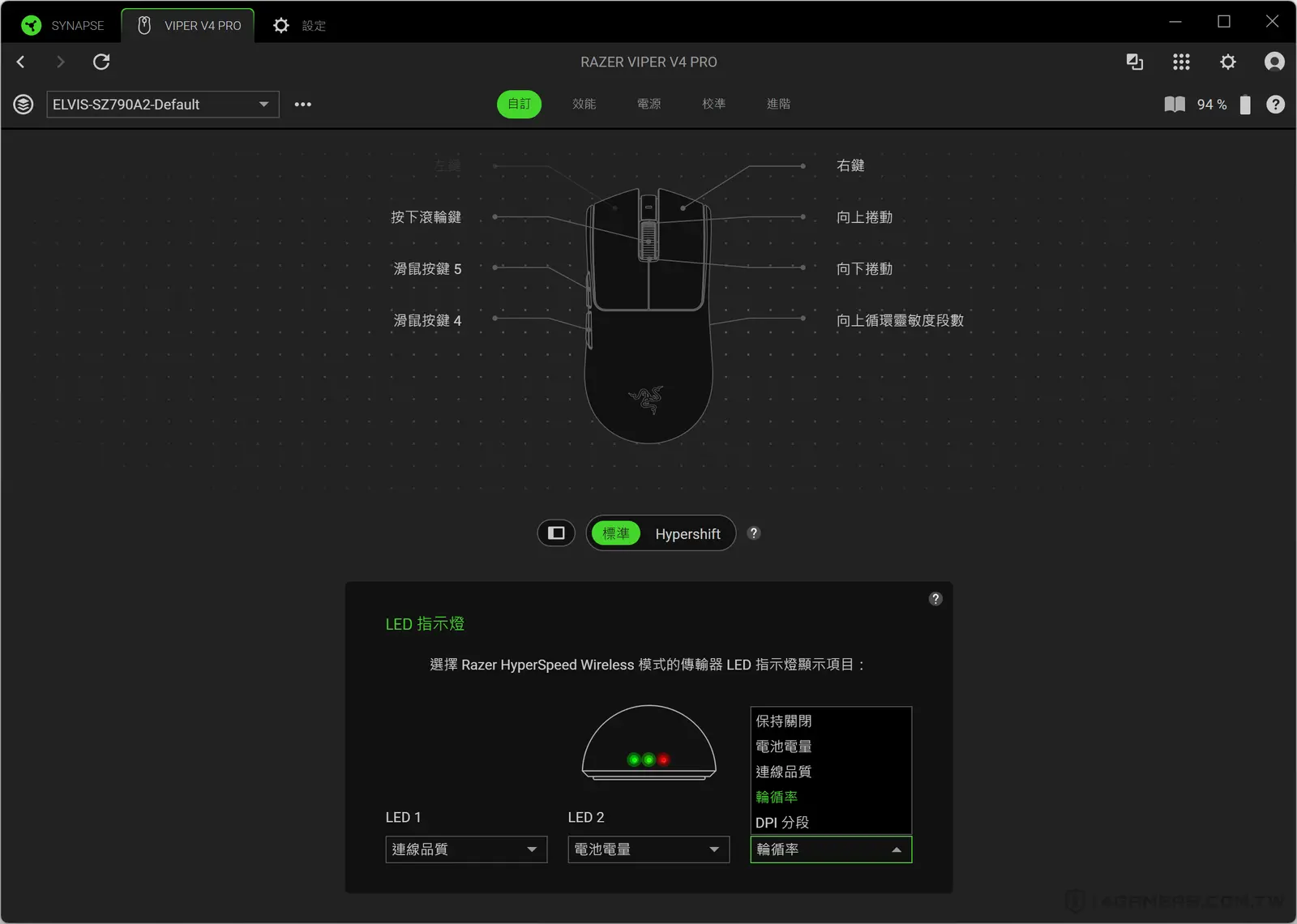Select the 按下滾輪鍵 assignment
Screen dimensions: 1297x924
coord(426,217)
